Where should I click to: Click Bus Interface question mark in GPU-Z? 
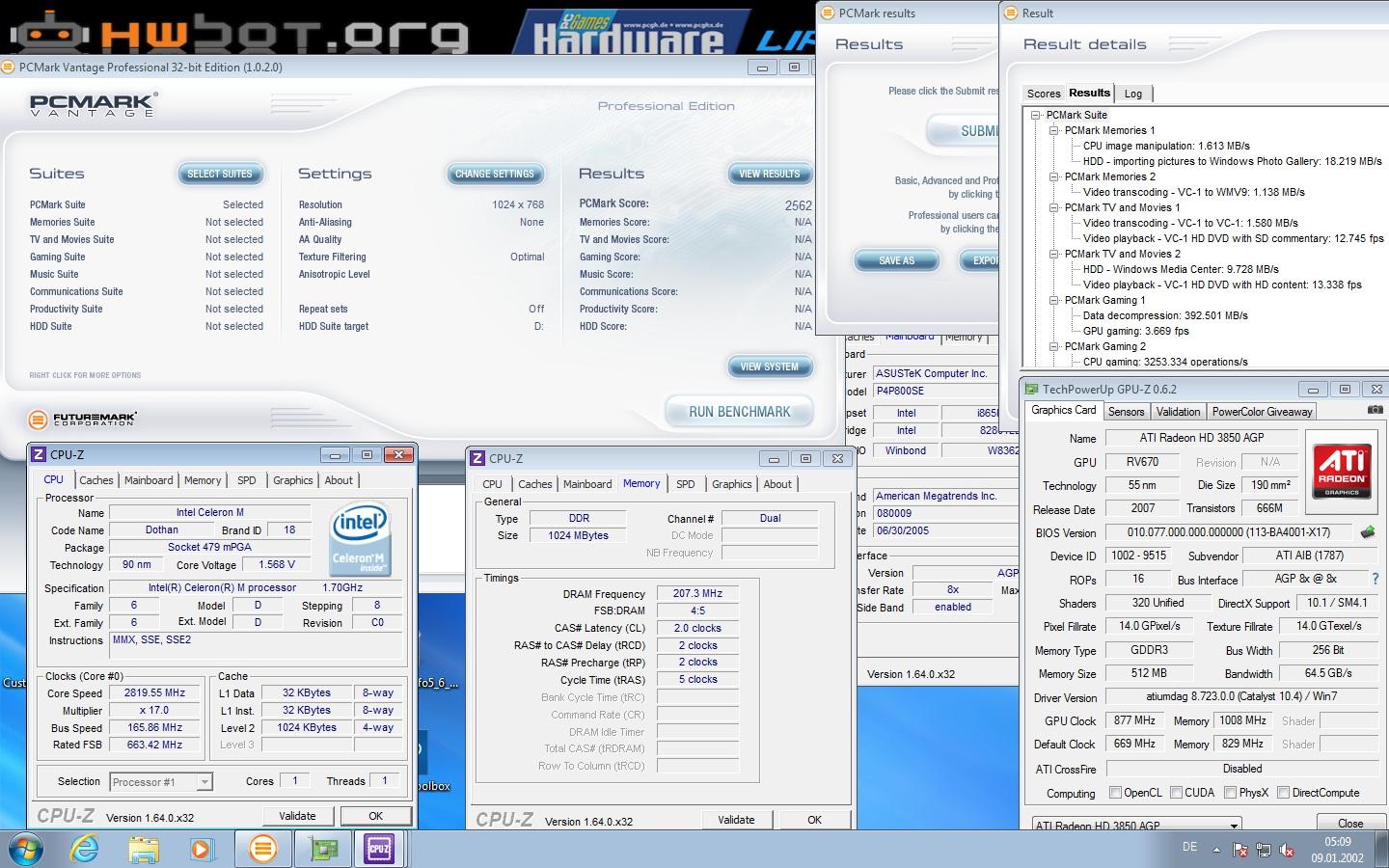[x=1375, y=579]
